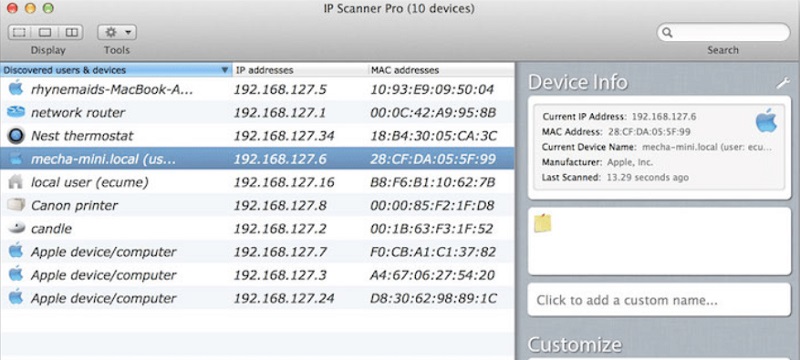The height and width of the screenshot is (360, 800).
Task: Click the large Apple logo in Device Info
Action: (766, 121)
